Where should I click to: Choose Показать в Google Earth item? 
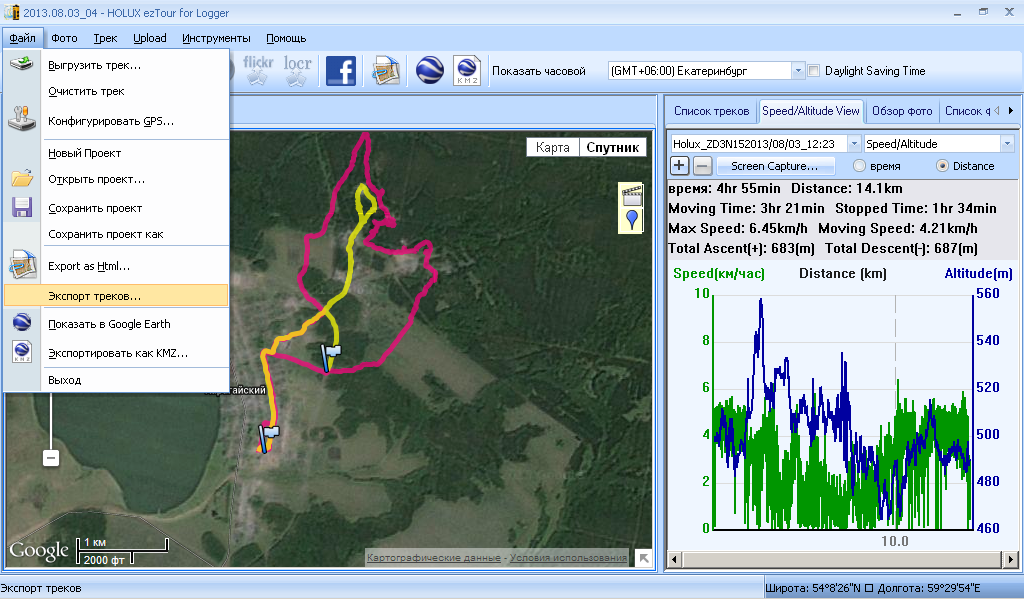pyautogui.click(x=116, y=324)
